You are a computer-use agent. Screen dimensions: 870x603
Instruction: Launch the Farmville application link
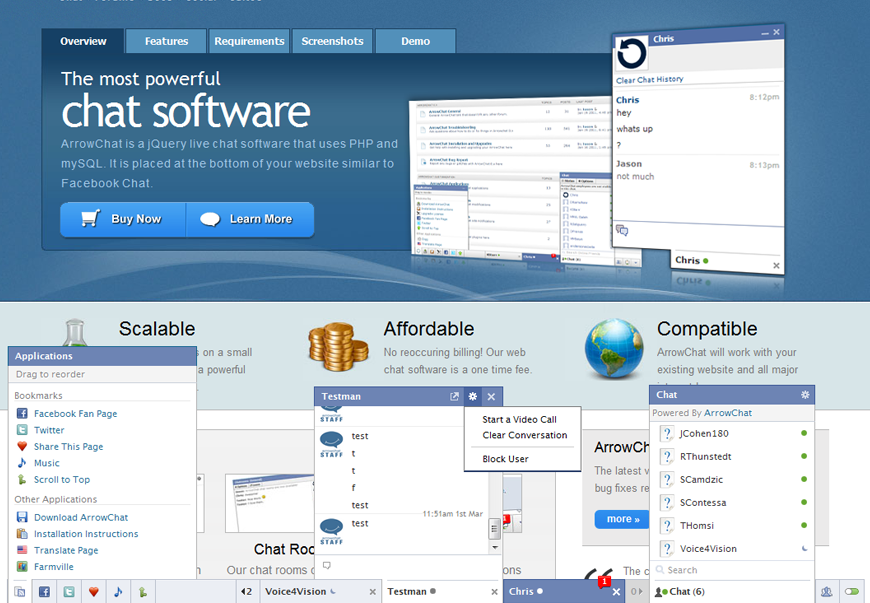53,567
